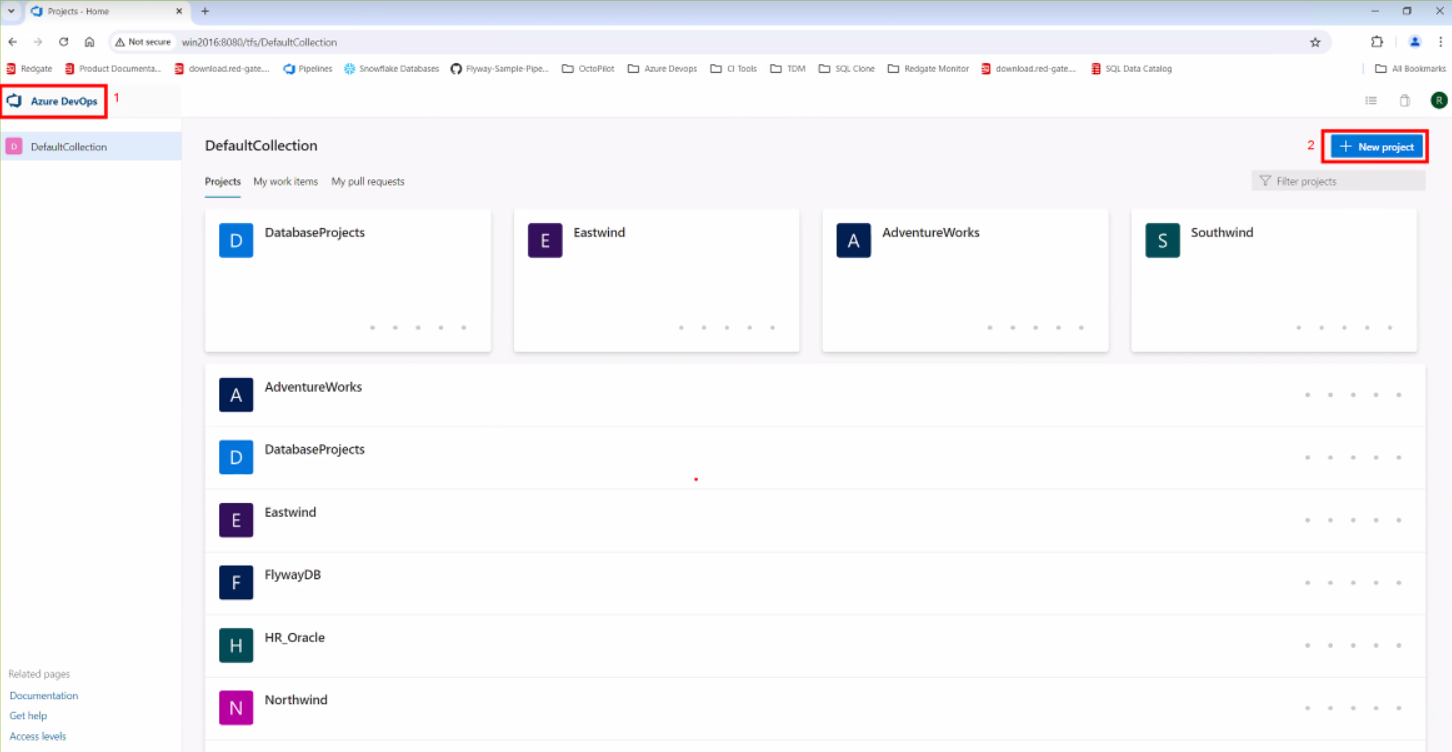Click the Azure DevOps logo
1452x752 pixels.
(15, 101)
